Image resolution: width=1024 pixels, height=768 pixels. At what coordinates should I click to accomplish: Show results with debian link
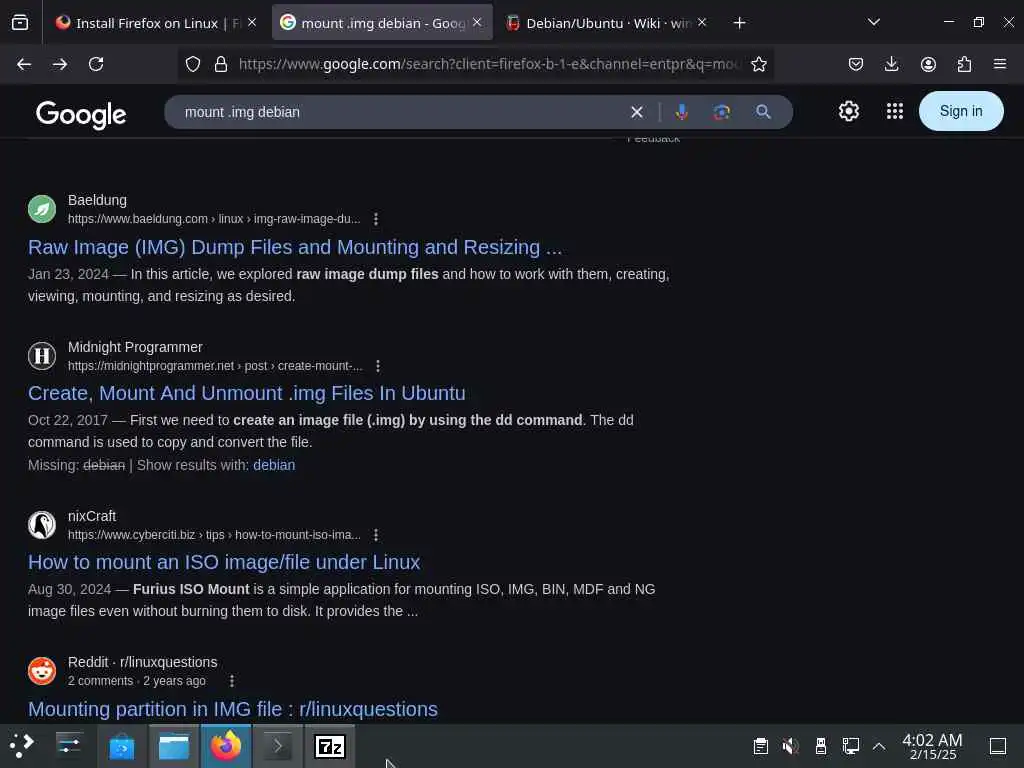click(274, 465)
